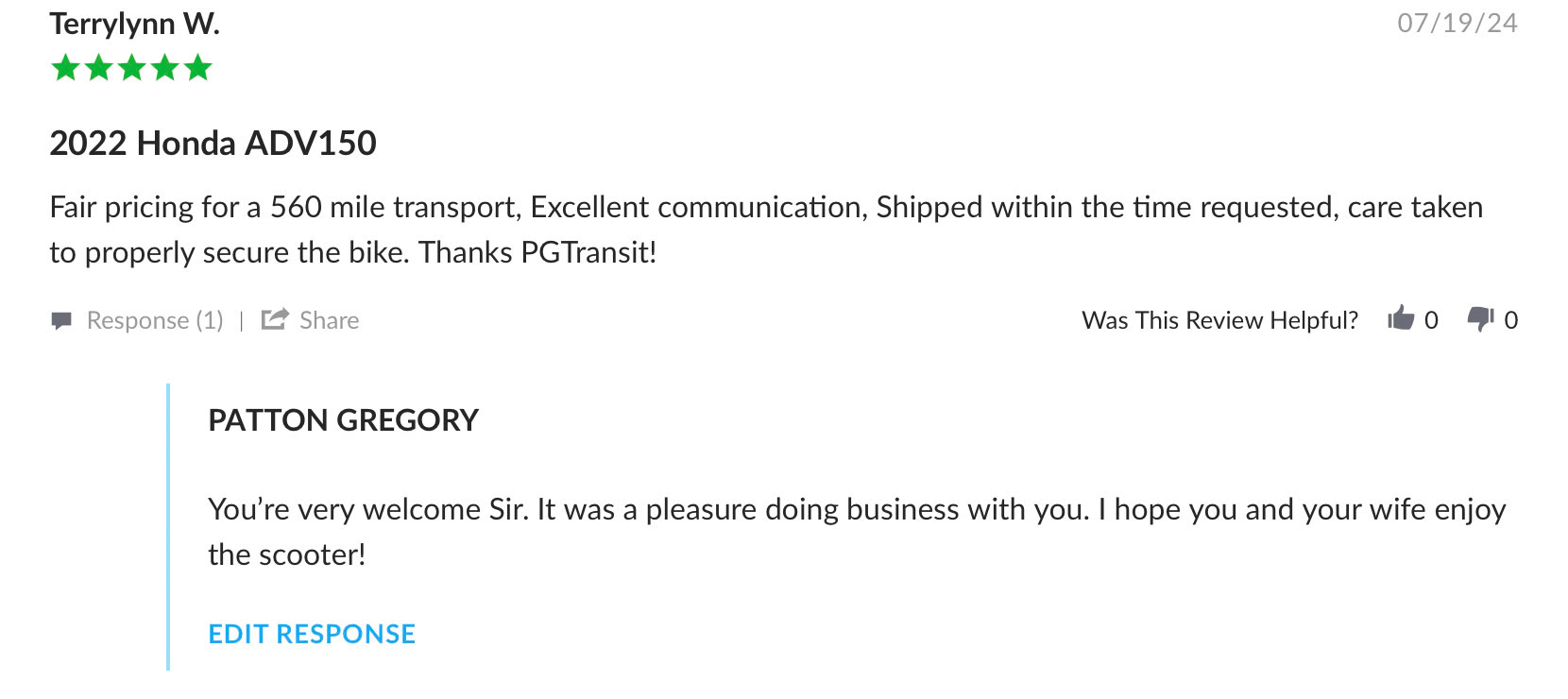Click the second green rating star
The width and height of the screenshot is (1568, 699).
tap(99, 68)
